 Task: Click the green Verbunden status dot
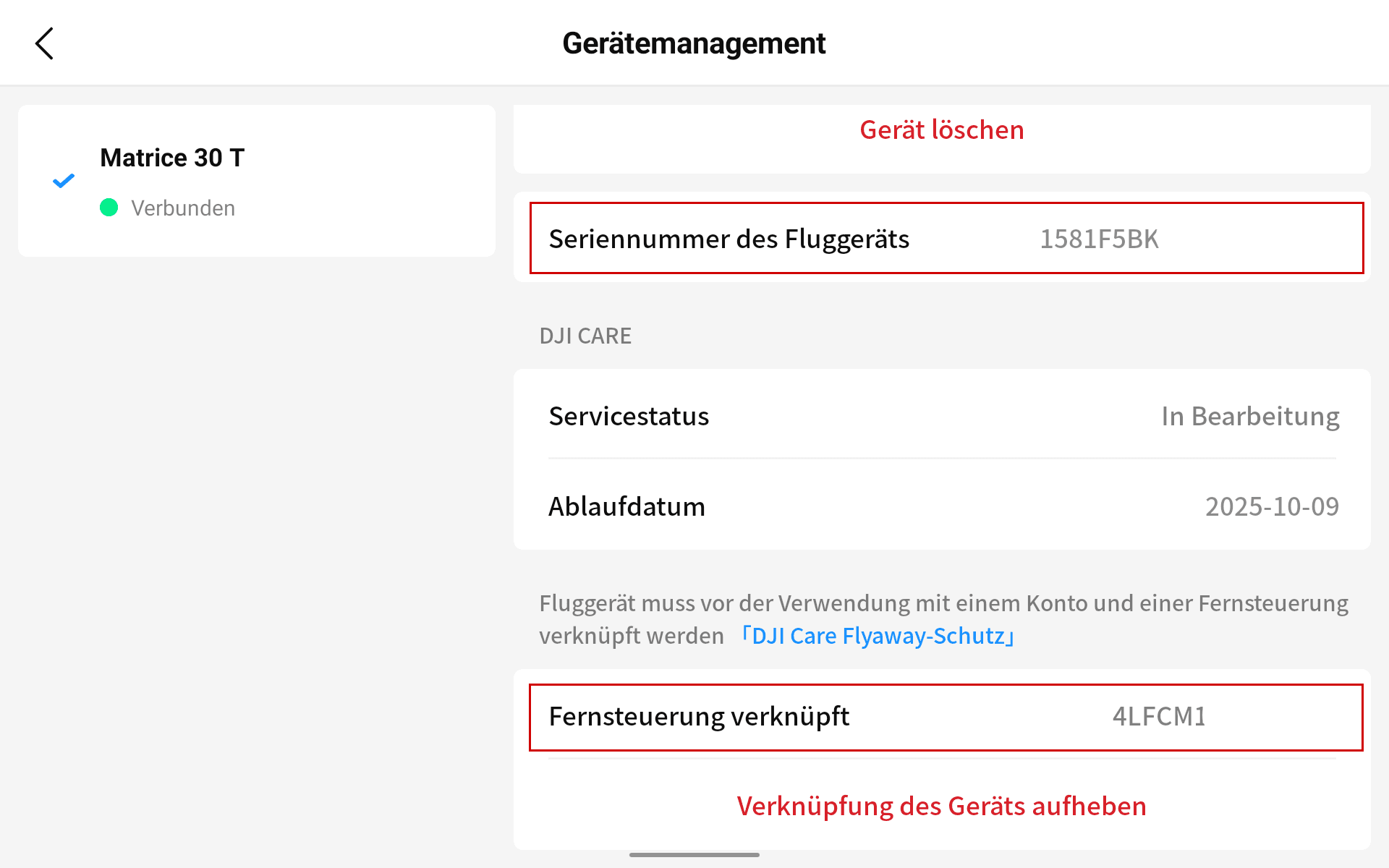point(109,208)
